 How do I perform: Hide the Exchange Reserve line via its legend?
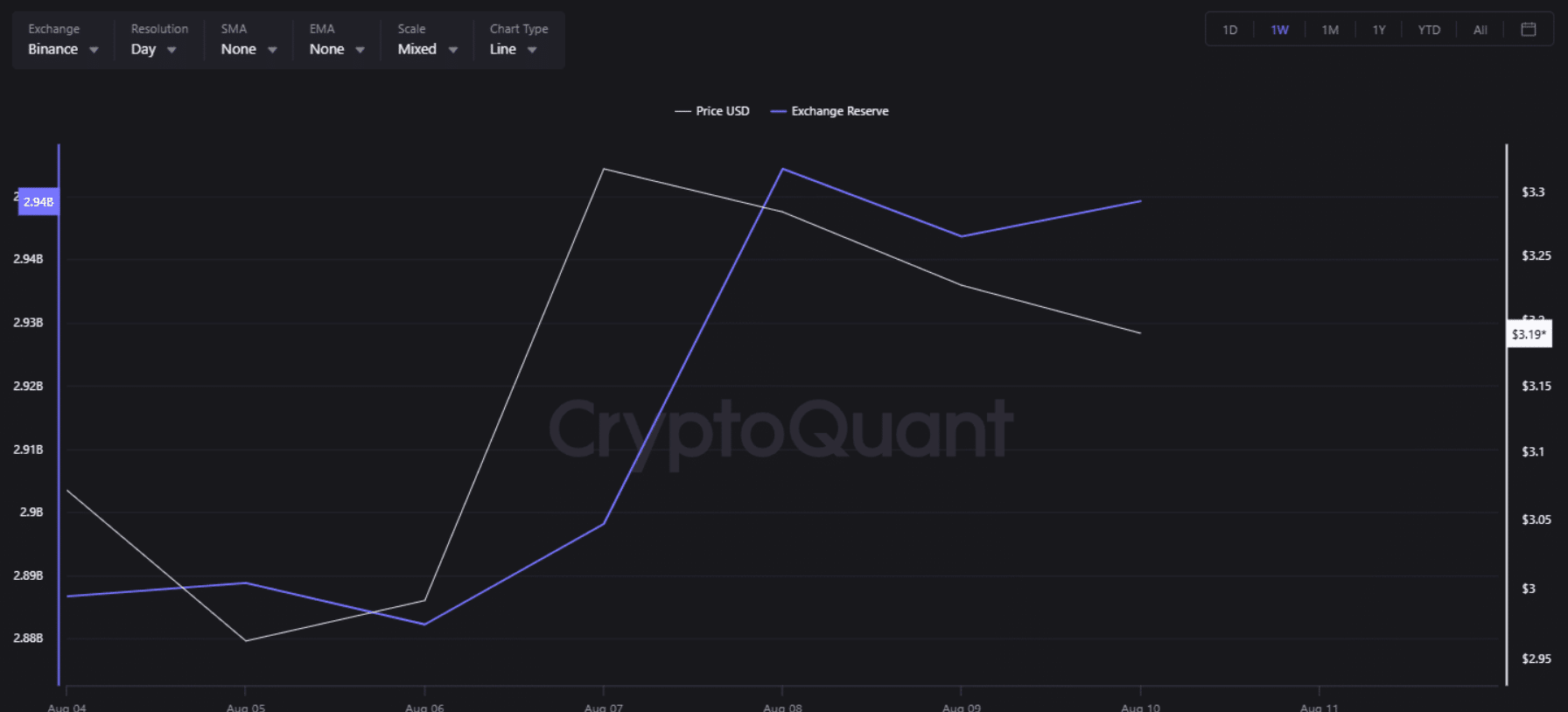coord(829,111)
